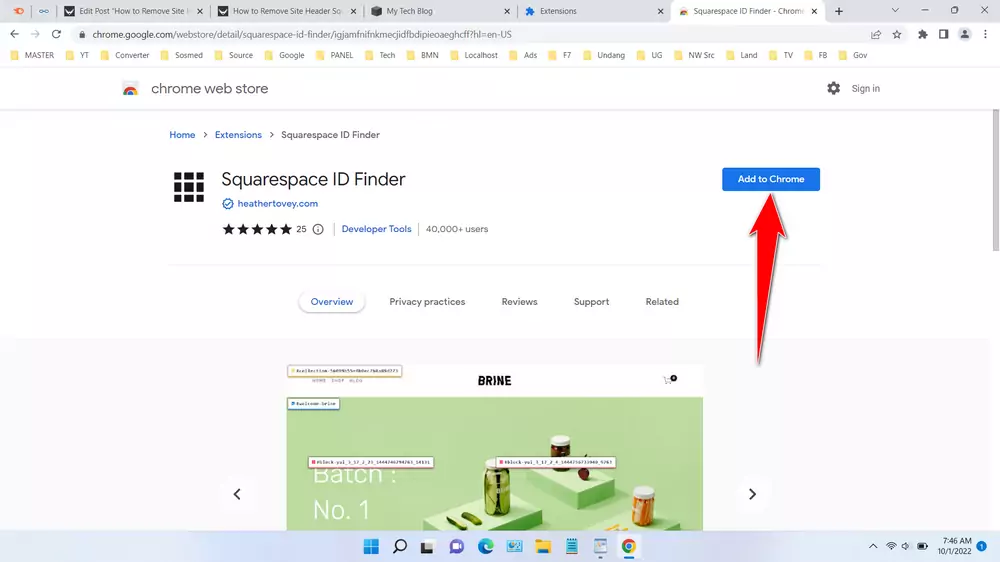Click the rating info icon beside 25
The height and width of the screenshot is (562, 1000).
click(x=318, y=229)
